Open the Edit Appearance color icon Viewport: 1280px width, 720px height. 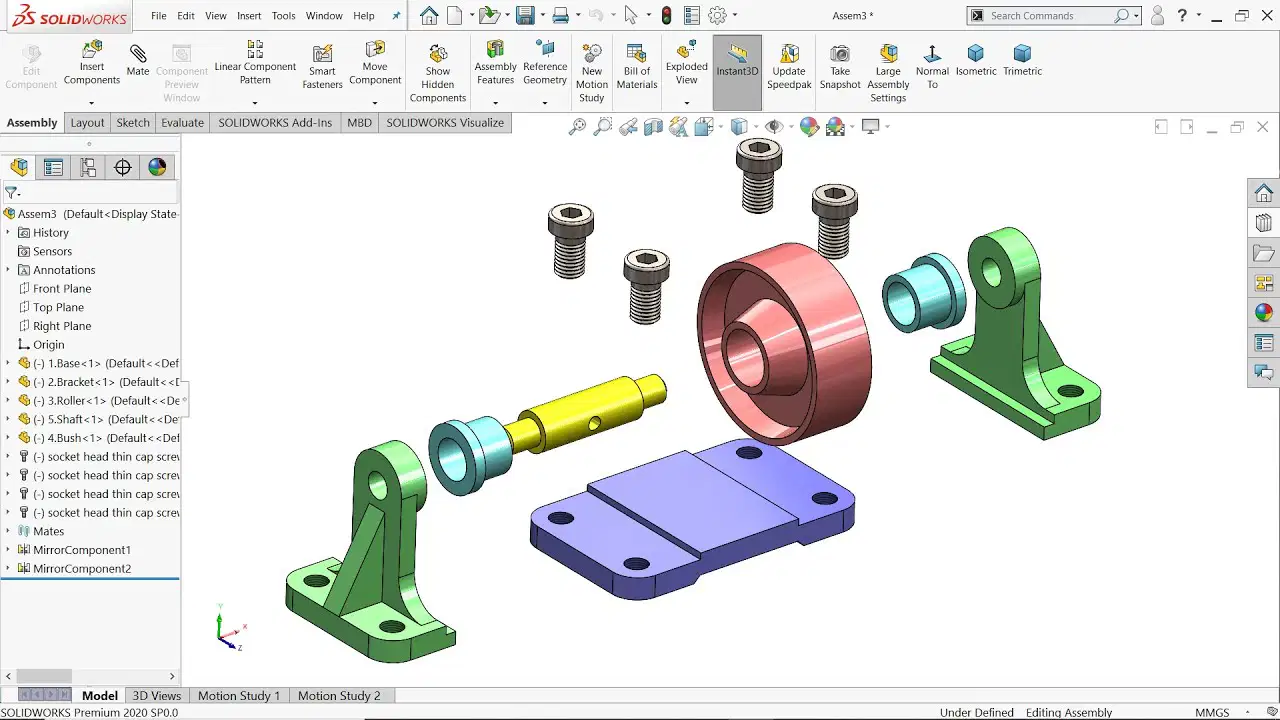(809, 126)
